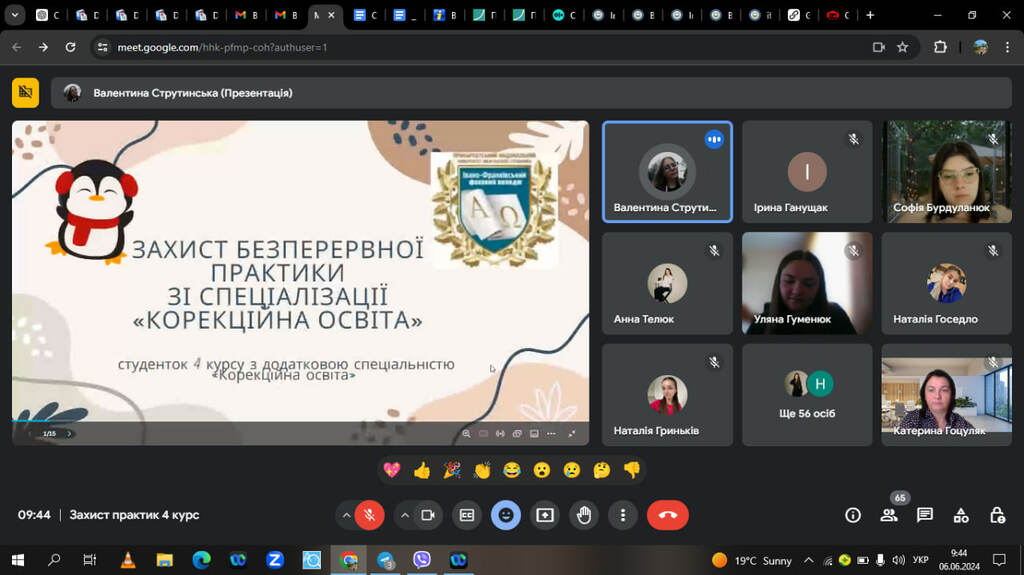Expand microphone audio settings arrow
This screenshot has width=1024, height=575.
tap(346, 515)
